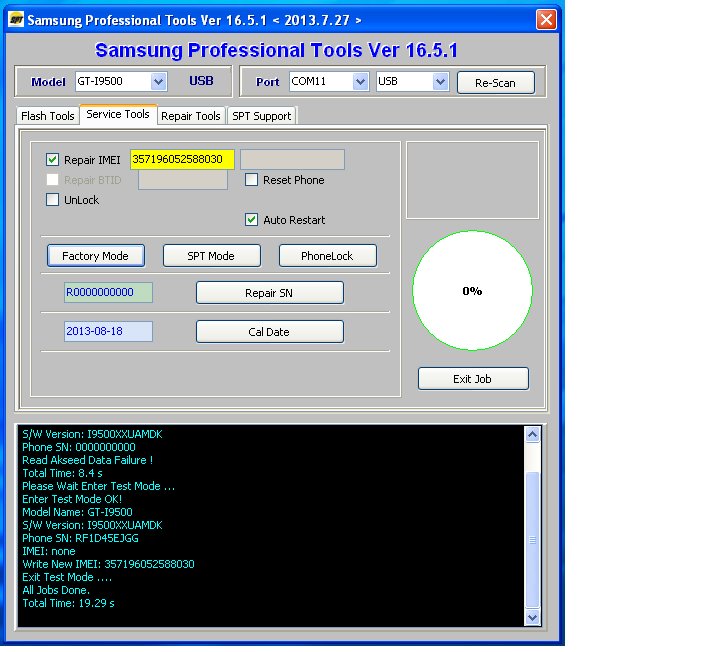Viewport: 702px width, 652px height.
Task: Click the SPT application icon in title bar
Action: click(16, 19)
